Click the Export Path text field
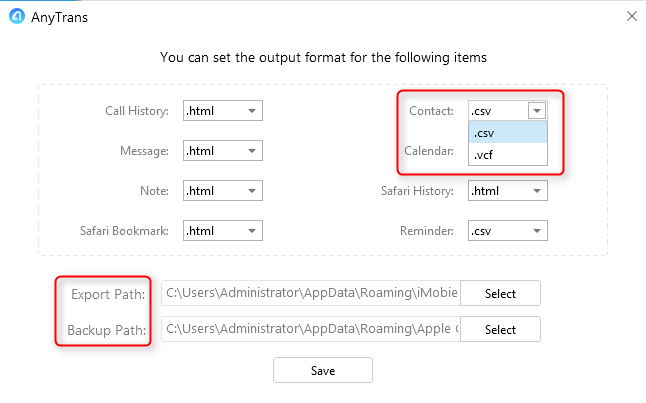This screenshot has width=646, height=403. 311,293
